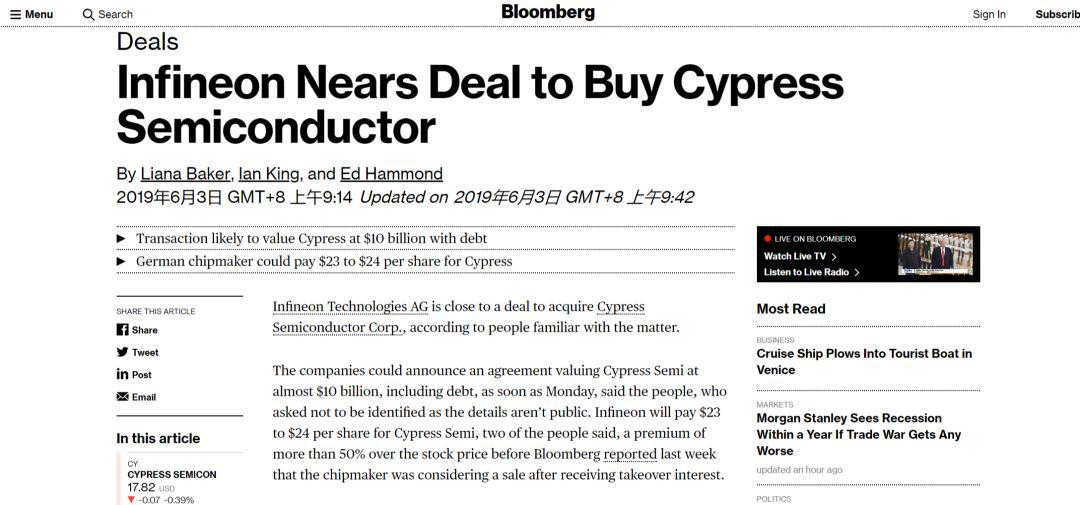Open the Bloomberg homepage logo
This screenshot has height=505, width=1080.
click(548, 12)
